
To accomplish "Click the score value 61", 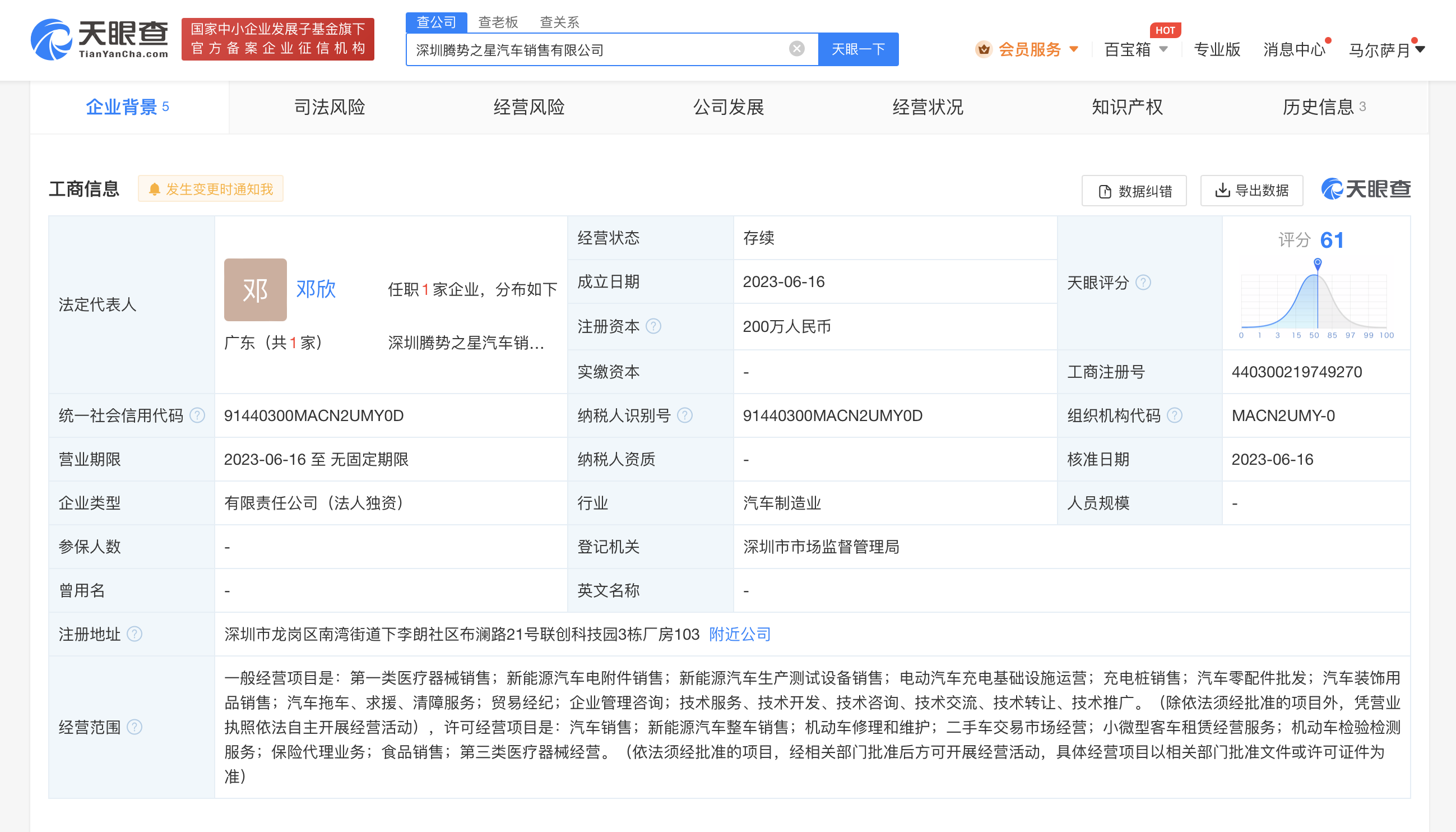I will point(1332,240).
